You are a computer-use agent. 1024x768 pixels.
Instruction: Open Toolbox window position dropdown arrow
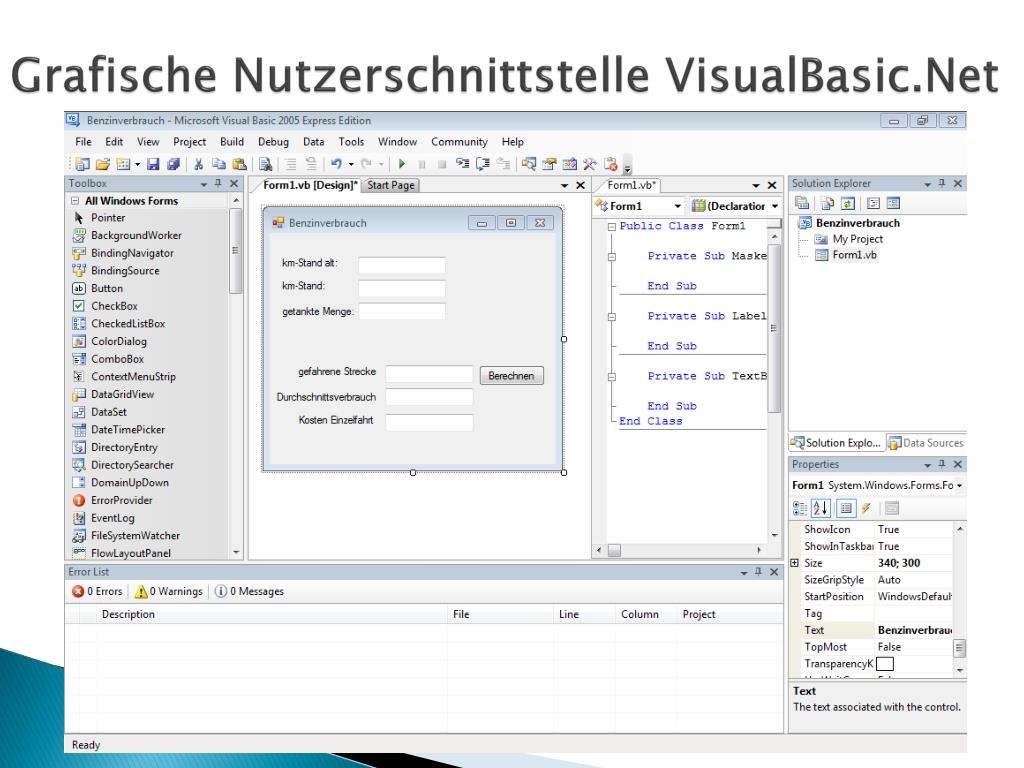click(x=204, y=184)
